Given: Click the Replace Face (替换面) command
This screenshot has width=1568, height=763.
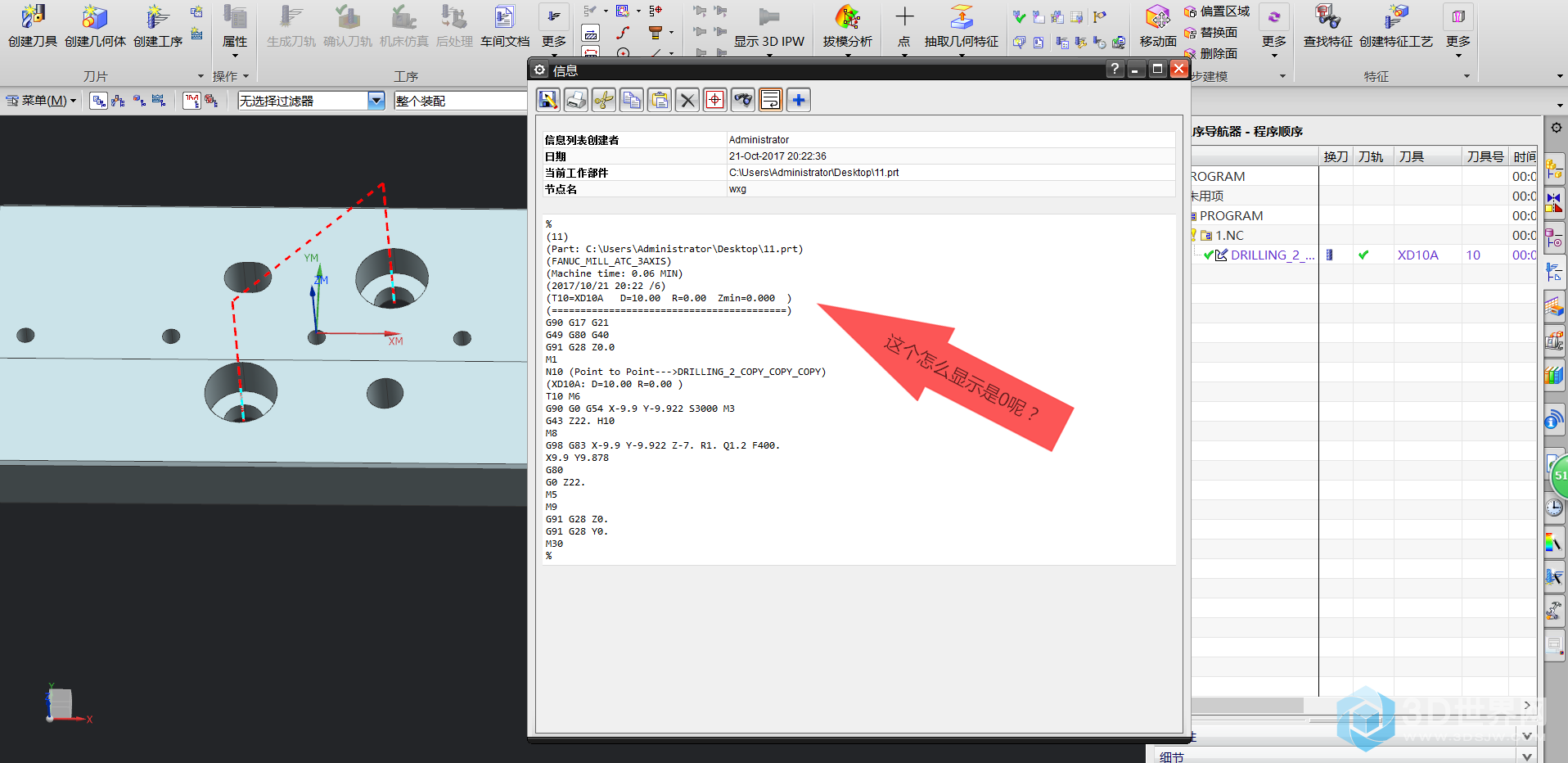Looking at the screenshot, I should tap(1210, 33).
